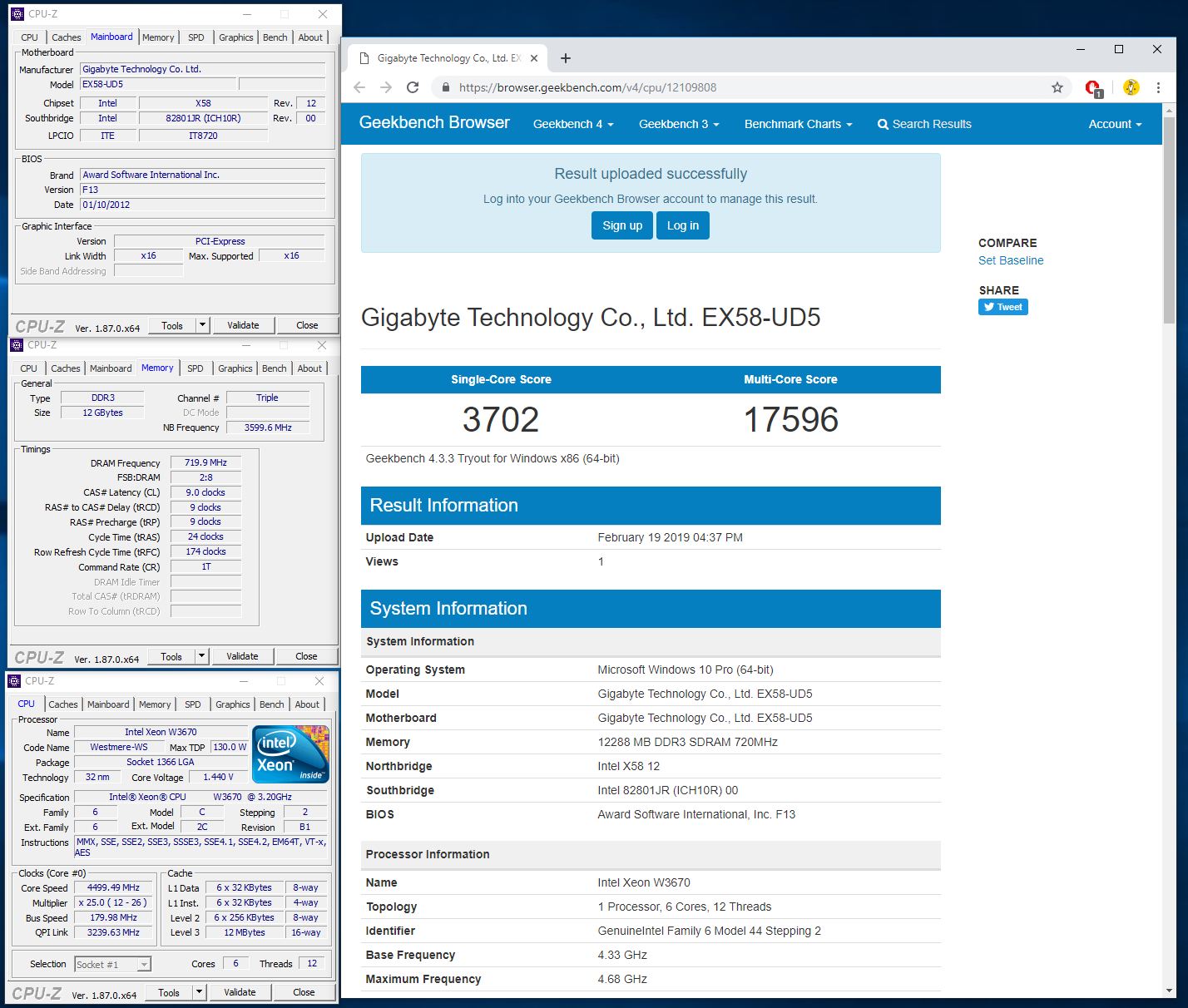Switch to Mainboard tab in CPU window

point(108,704)
